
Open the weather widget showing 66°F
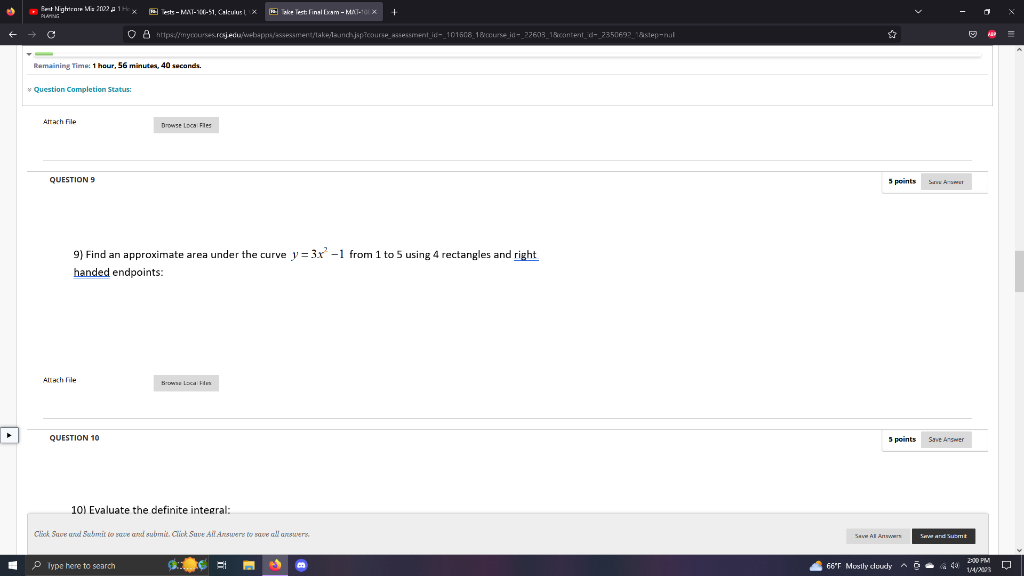click(850, 566)
